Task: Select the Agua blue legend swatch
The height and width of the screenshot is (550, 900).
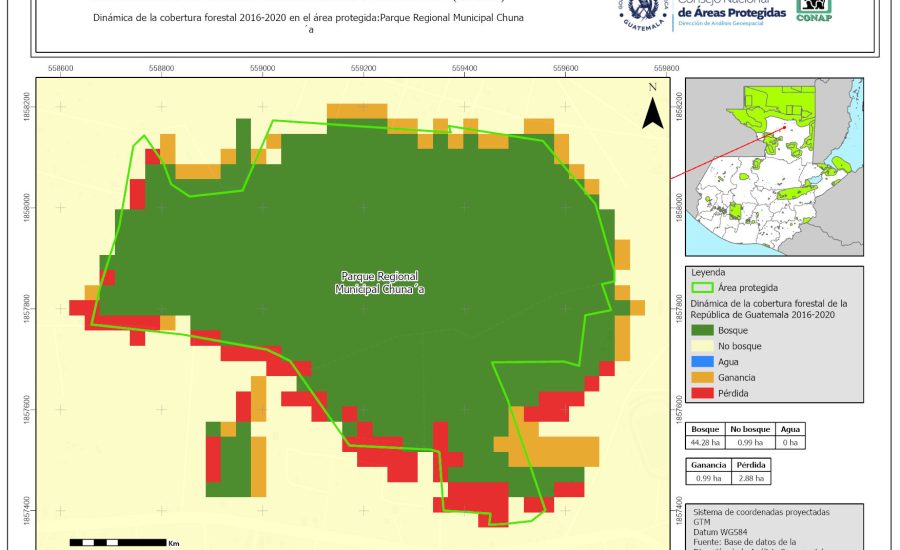Action: [x=701, y=362]
